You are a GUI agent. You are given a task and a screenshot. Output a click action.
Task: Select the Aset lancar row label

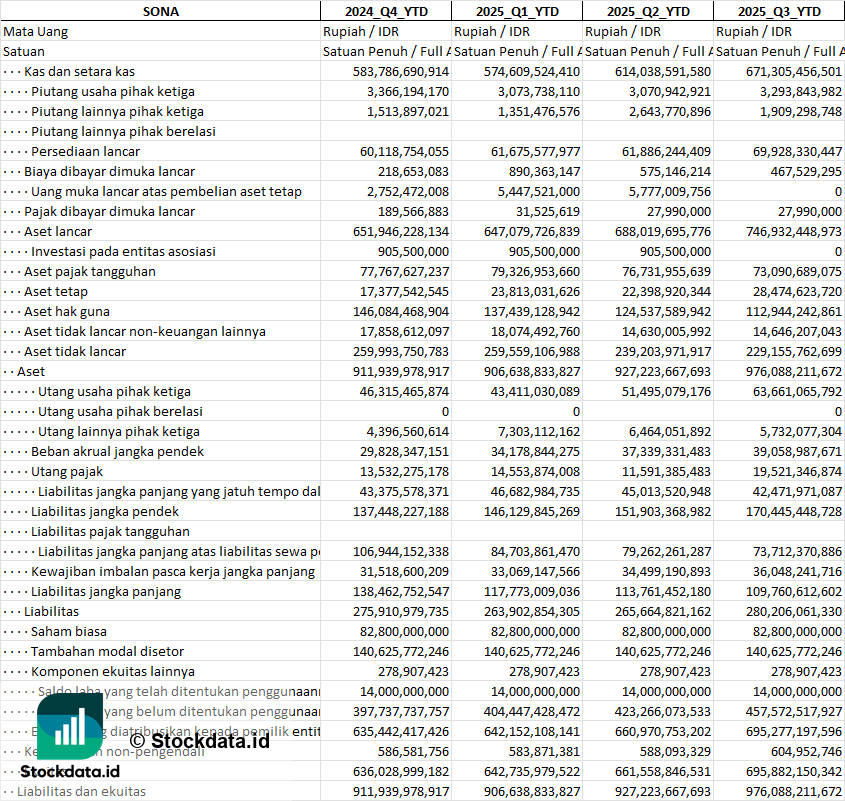[58, 231]
